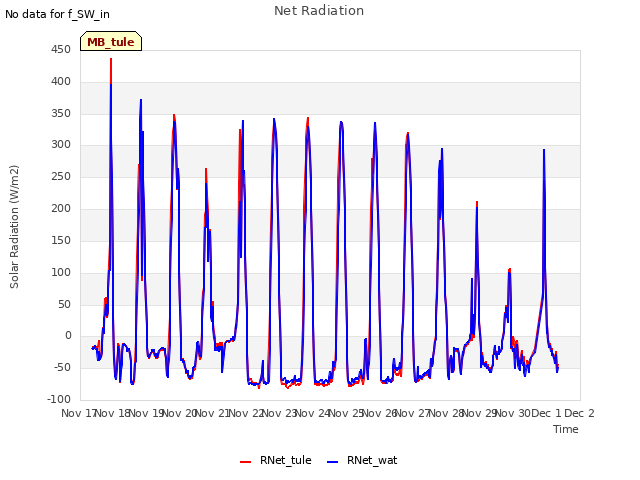Click the -50 y-axis tick label

coord(62,367)
